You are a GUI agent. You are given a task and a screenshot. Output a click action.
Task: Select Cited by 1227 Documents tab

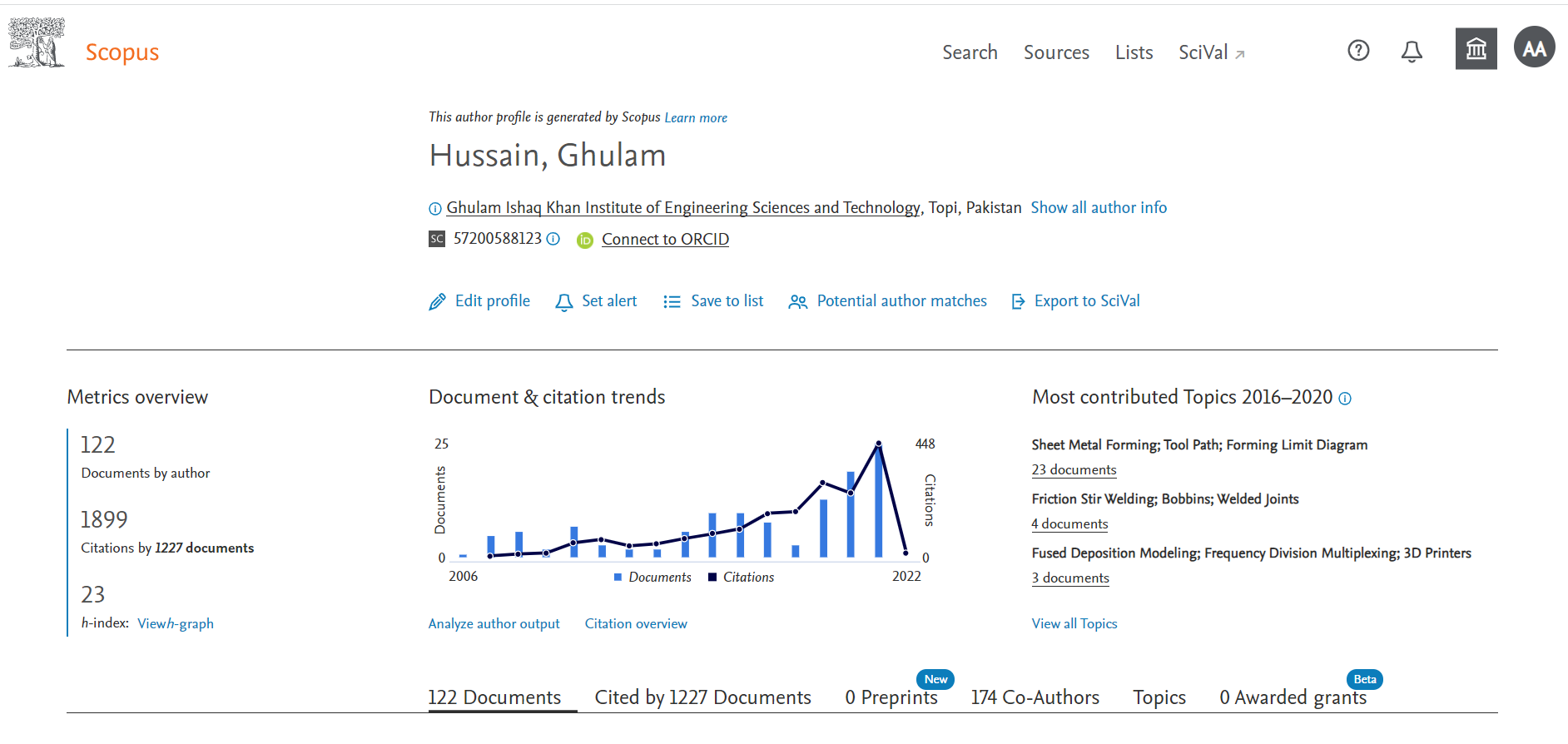click(x=702, y=697)
